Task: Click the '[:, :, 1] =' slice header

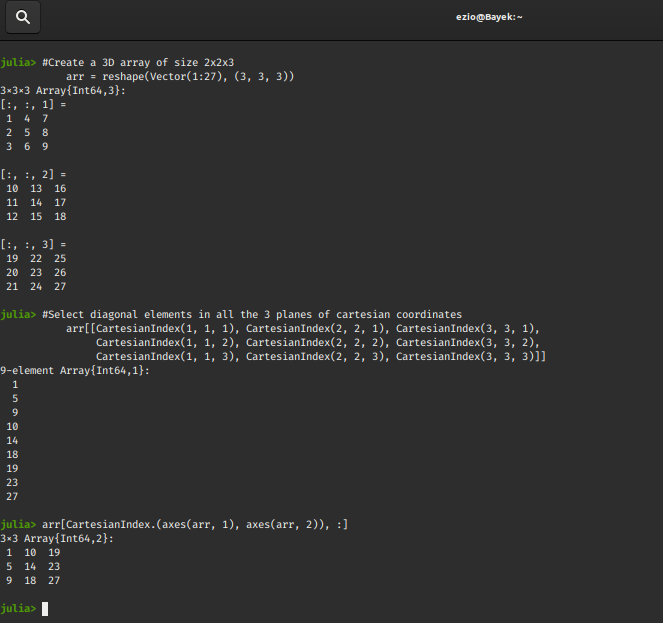Action: pyautogui.click(x=33, y=104)
